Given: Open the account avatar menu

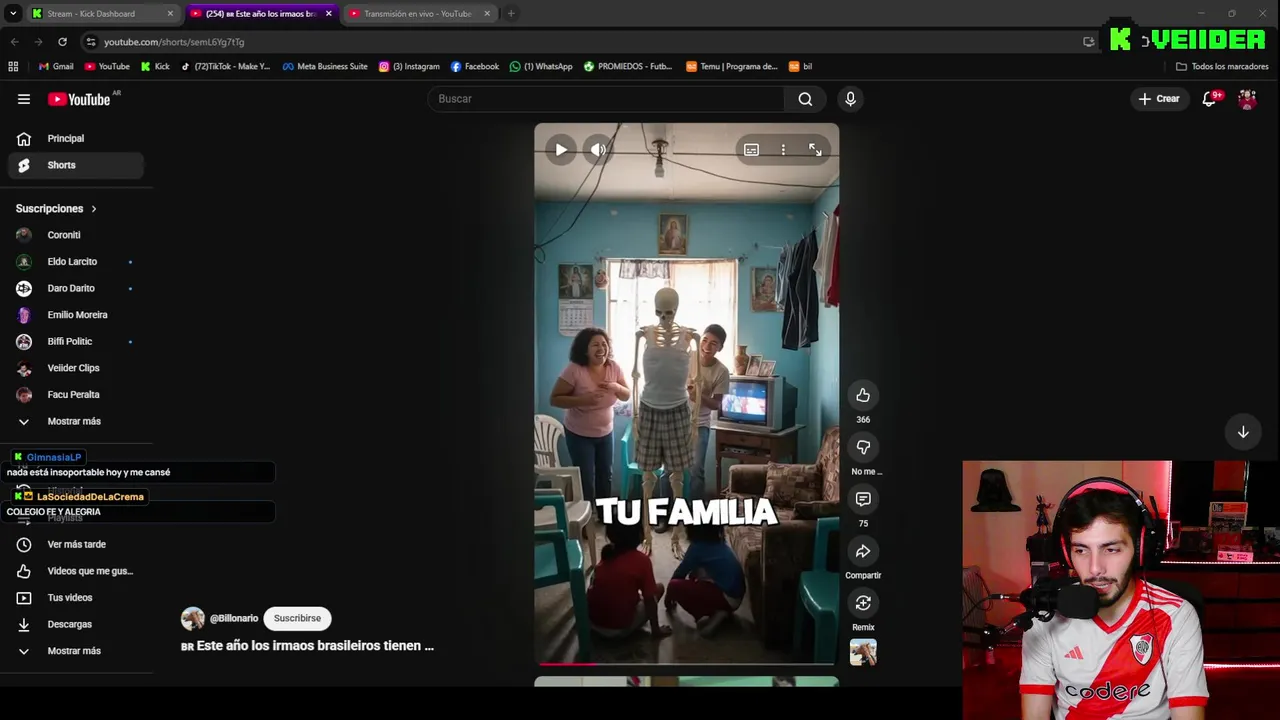Looking at the screenshot, I should (x=1247, y=99).
